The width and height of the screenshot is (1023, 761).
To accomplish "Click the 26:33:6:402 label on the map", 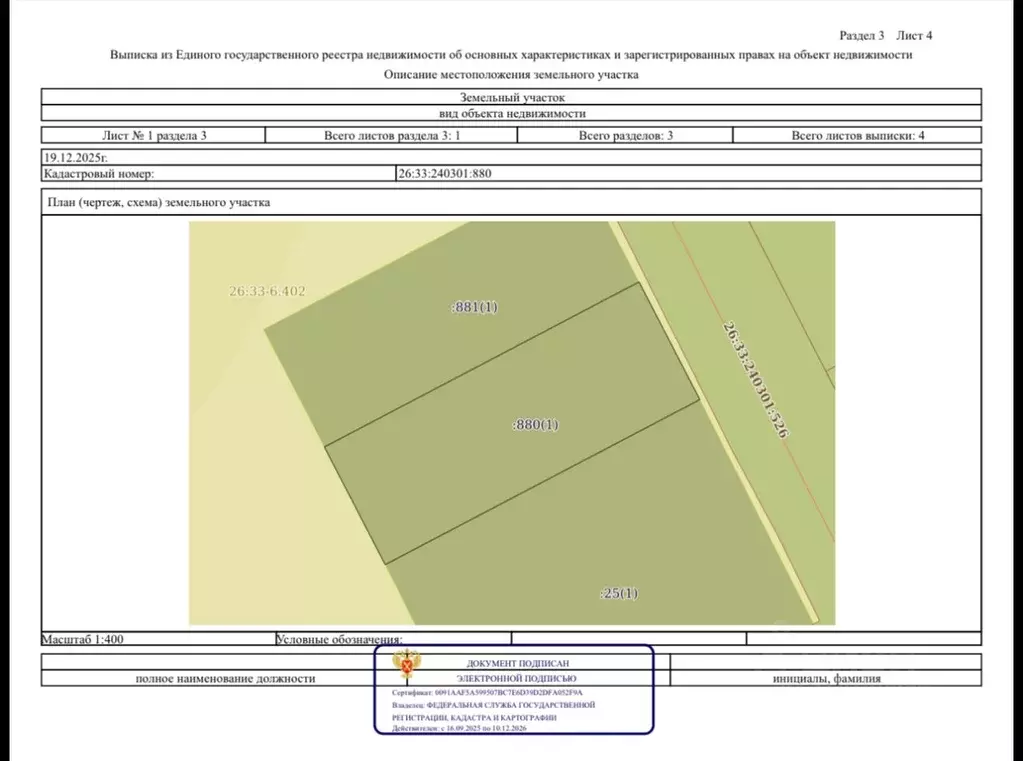I will click(267, 292).
